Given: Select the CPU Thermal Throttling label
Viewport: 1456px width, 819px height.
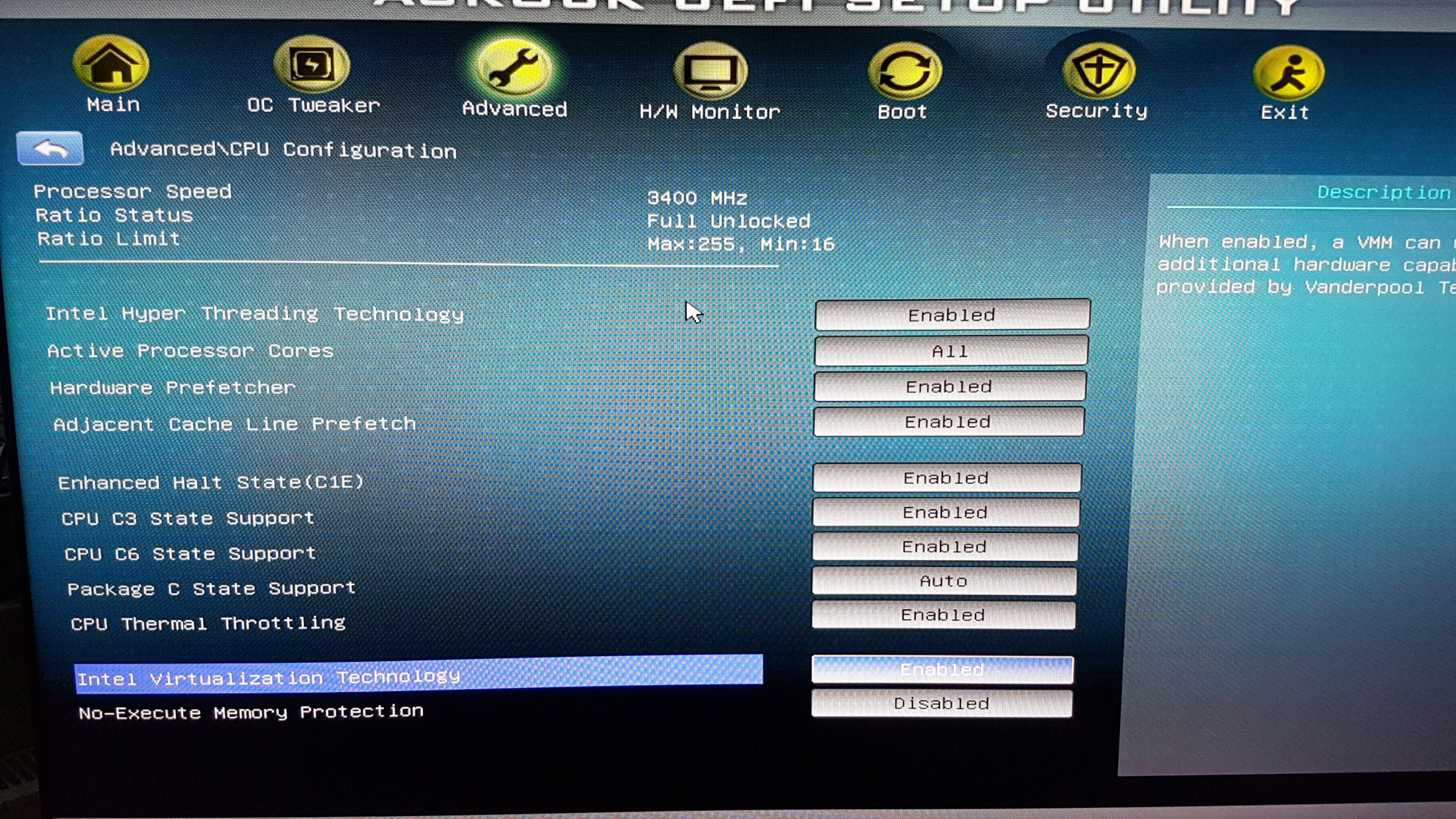Looking at the screenshot, I should tap(208, 623).
